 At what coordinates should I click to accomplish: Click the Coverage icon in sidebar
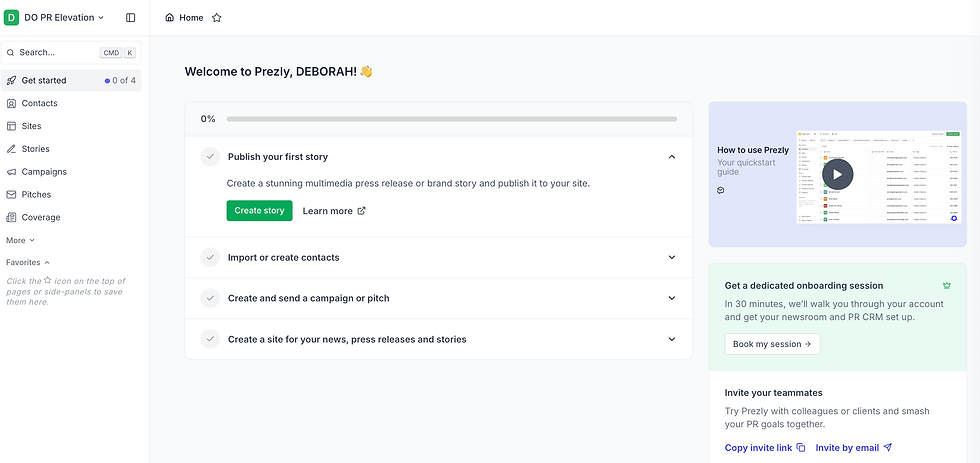tap(11, 217)
